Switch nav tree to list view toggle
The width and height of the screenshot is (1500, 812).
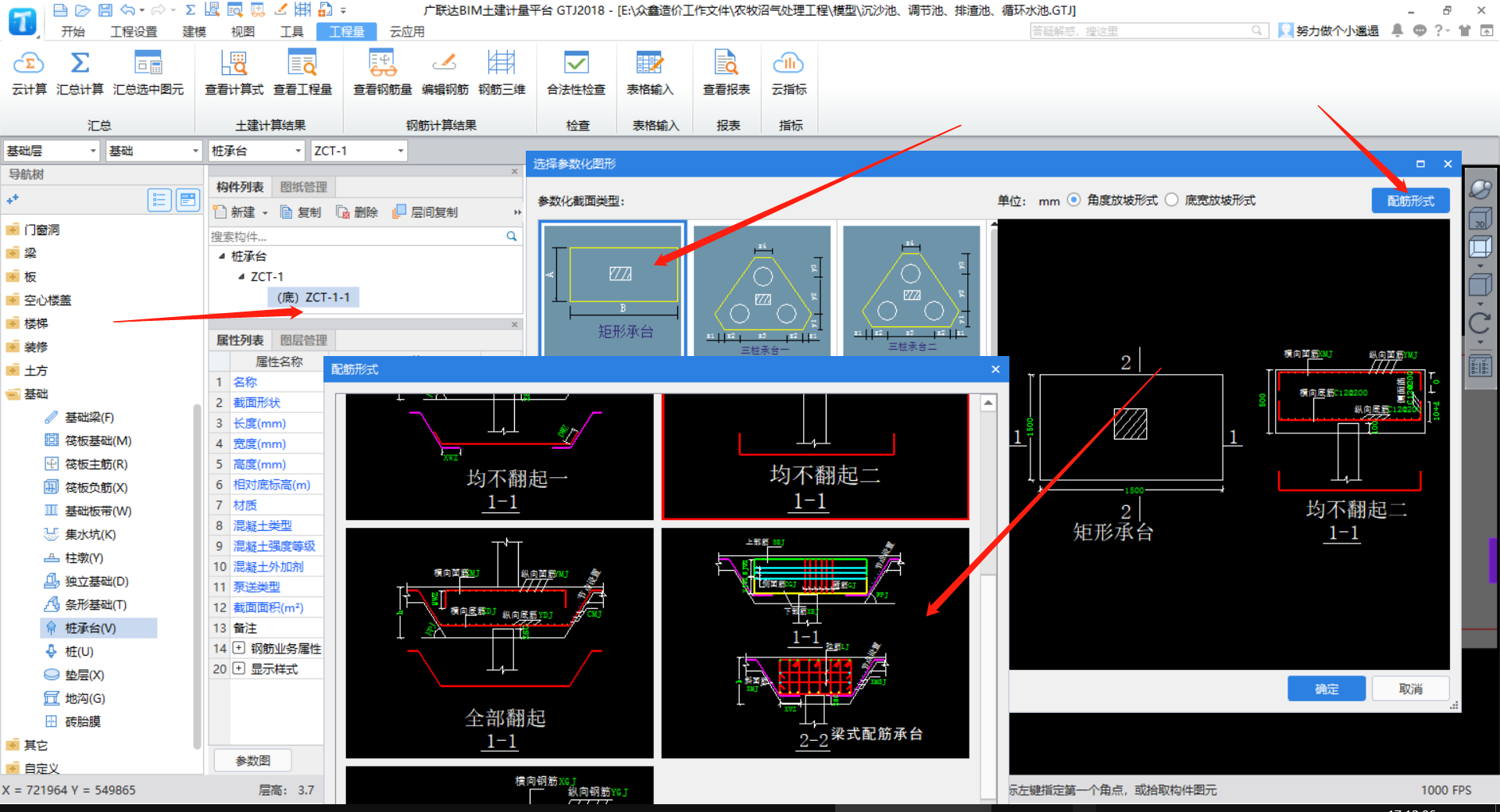pos(159,201)
